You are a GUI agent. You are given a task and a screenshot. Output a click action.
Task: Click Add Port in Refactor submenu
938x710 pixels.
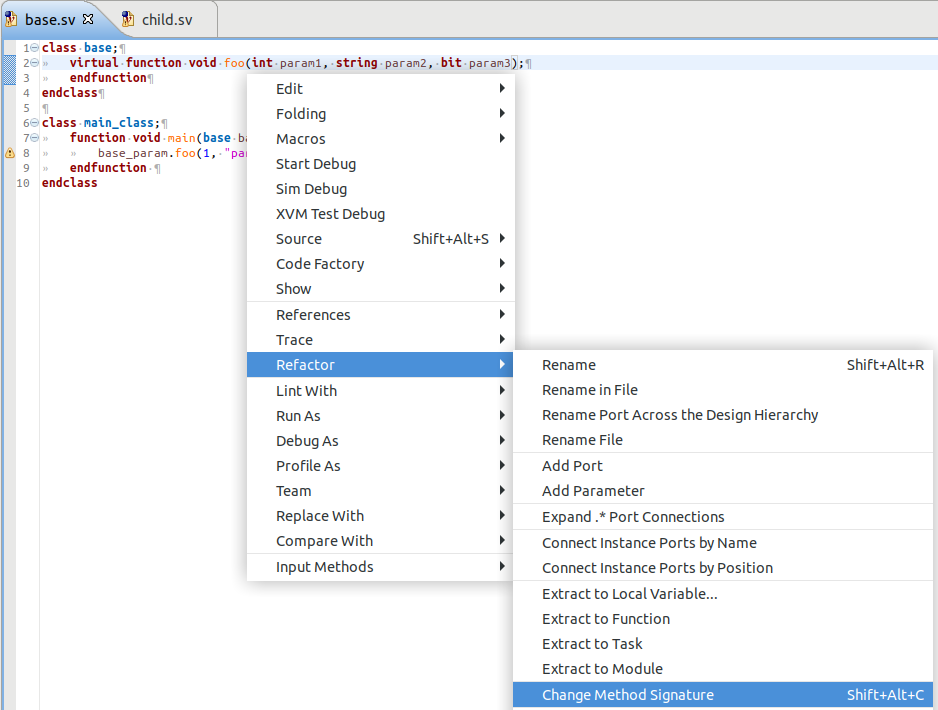572,466
